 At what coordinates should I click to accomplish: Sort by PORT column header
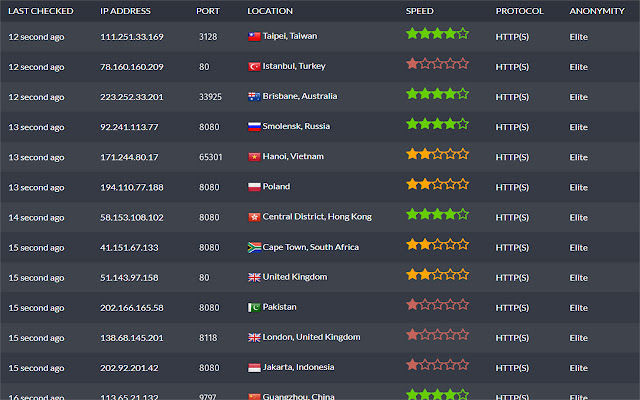click(208, 11)
